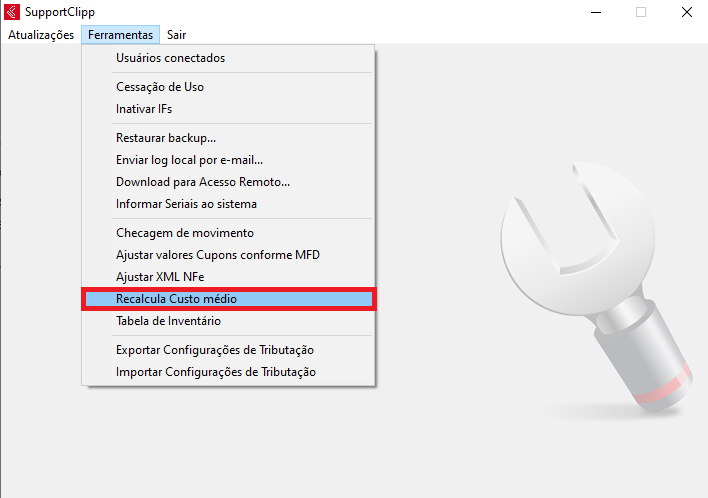Screen dimensions: 708x498
Task: Maximize the SupportClipp window
Action: (641, 13)
